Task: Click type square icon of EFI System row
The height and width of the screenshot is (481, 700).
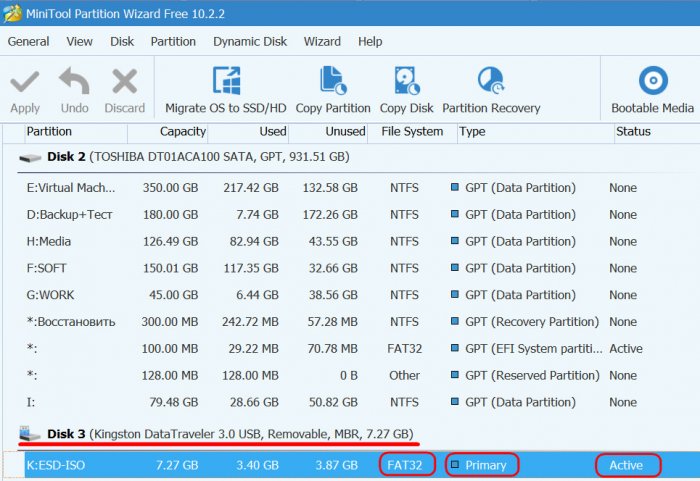Action: pos(454,348)
